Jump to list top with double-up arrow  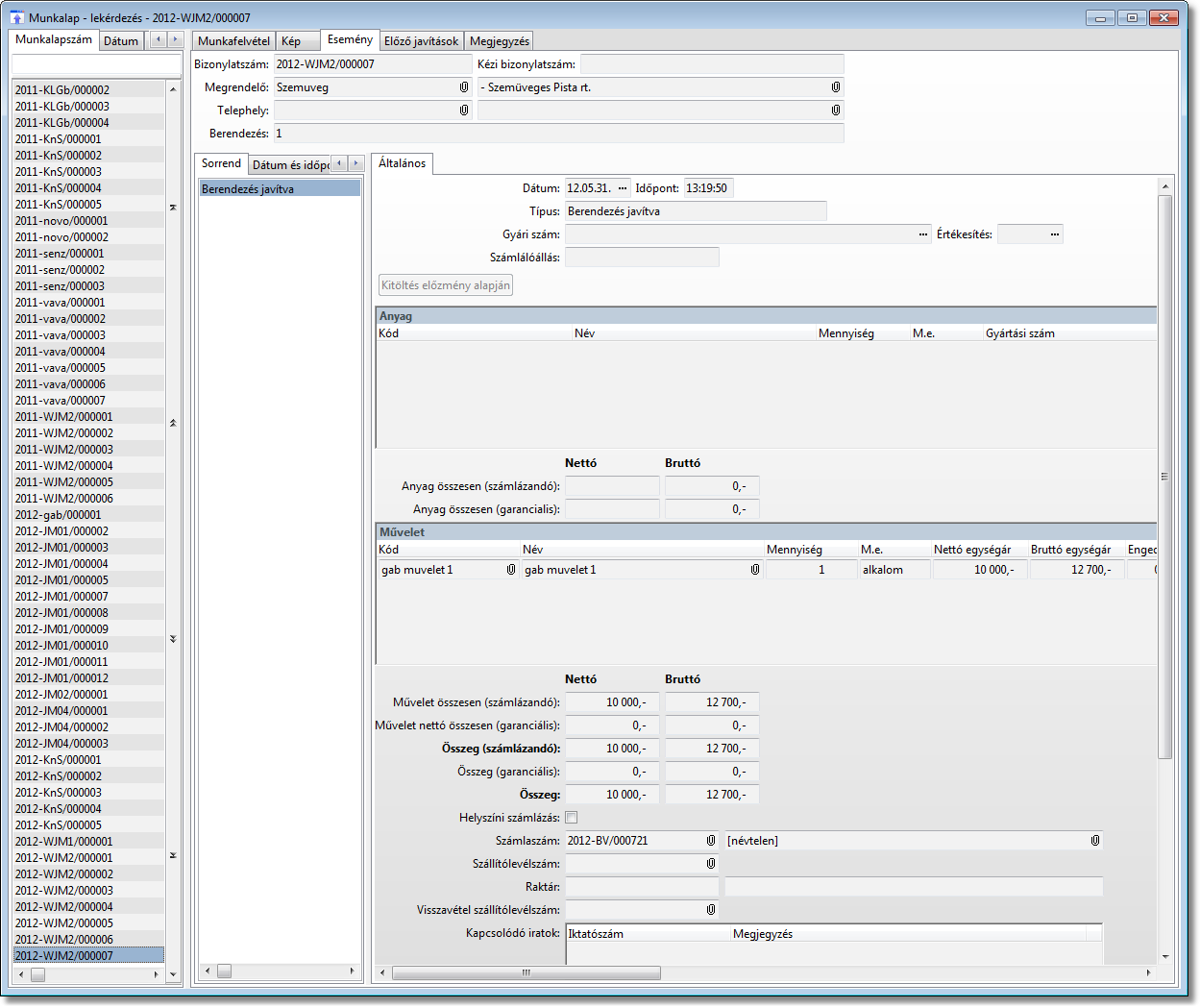[173, 208]
